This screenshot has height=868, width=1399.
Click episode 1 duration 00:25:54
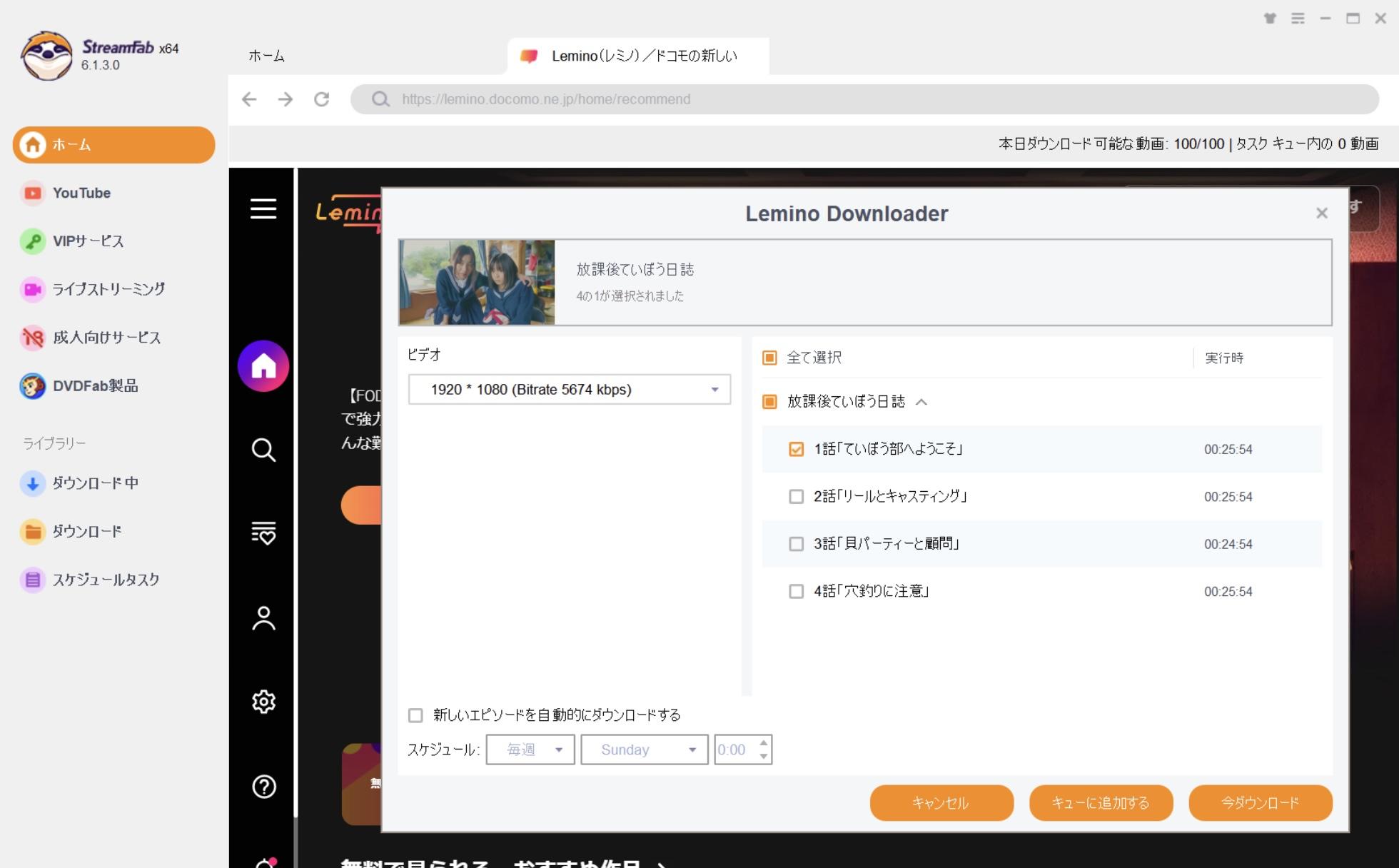[x=1228, y=449]
